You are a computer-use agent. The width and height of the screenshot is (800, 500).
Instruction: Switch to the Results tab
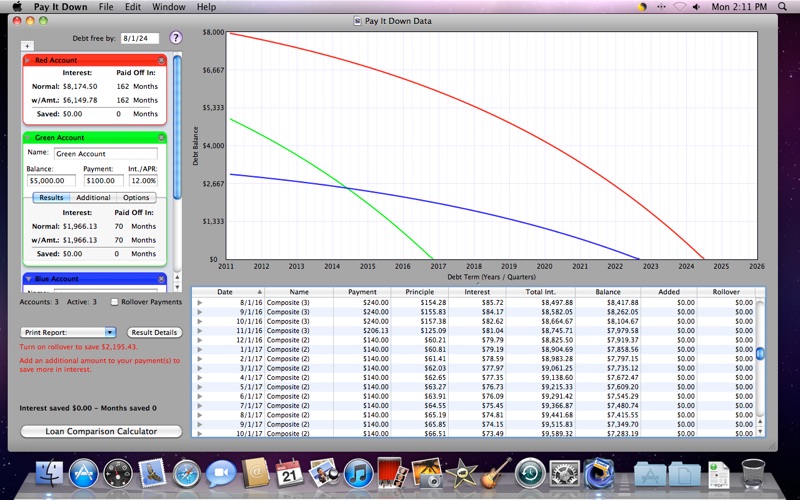point(52,197)
